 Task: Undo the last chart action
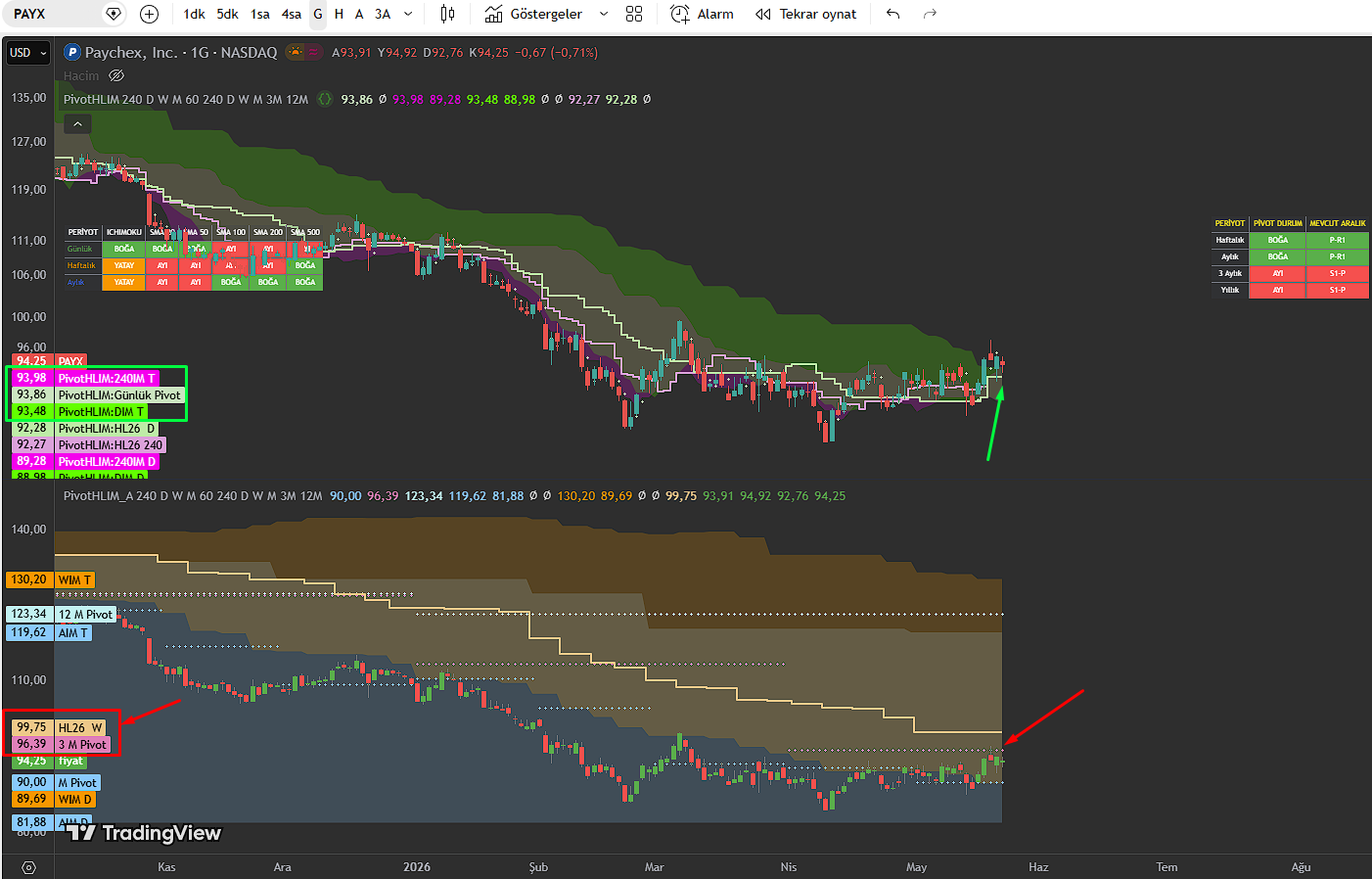pos(892,14)
